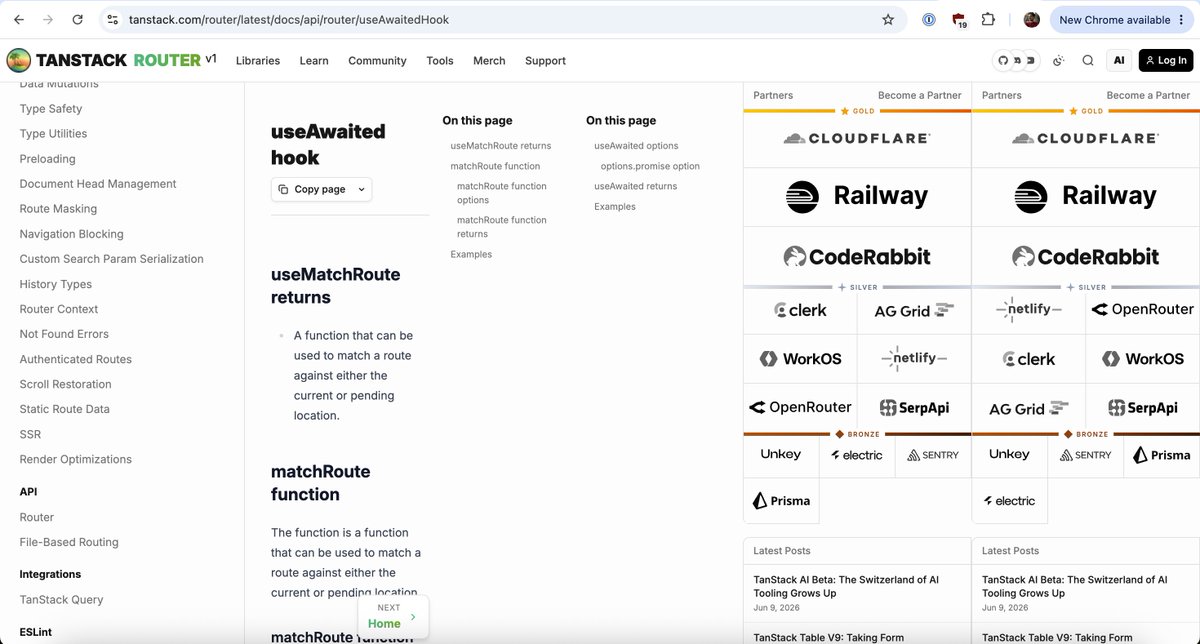
Task: Toggle the site color theme icon
Action: pyautogui.click(x=1058, y=60)
